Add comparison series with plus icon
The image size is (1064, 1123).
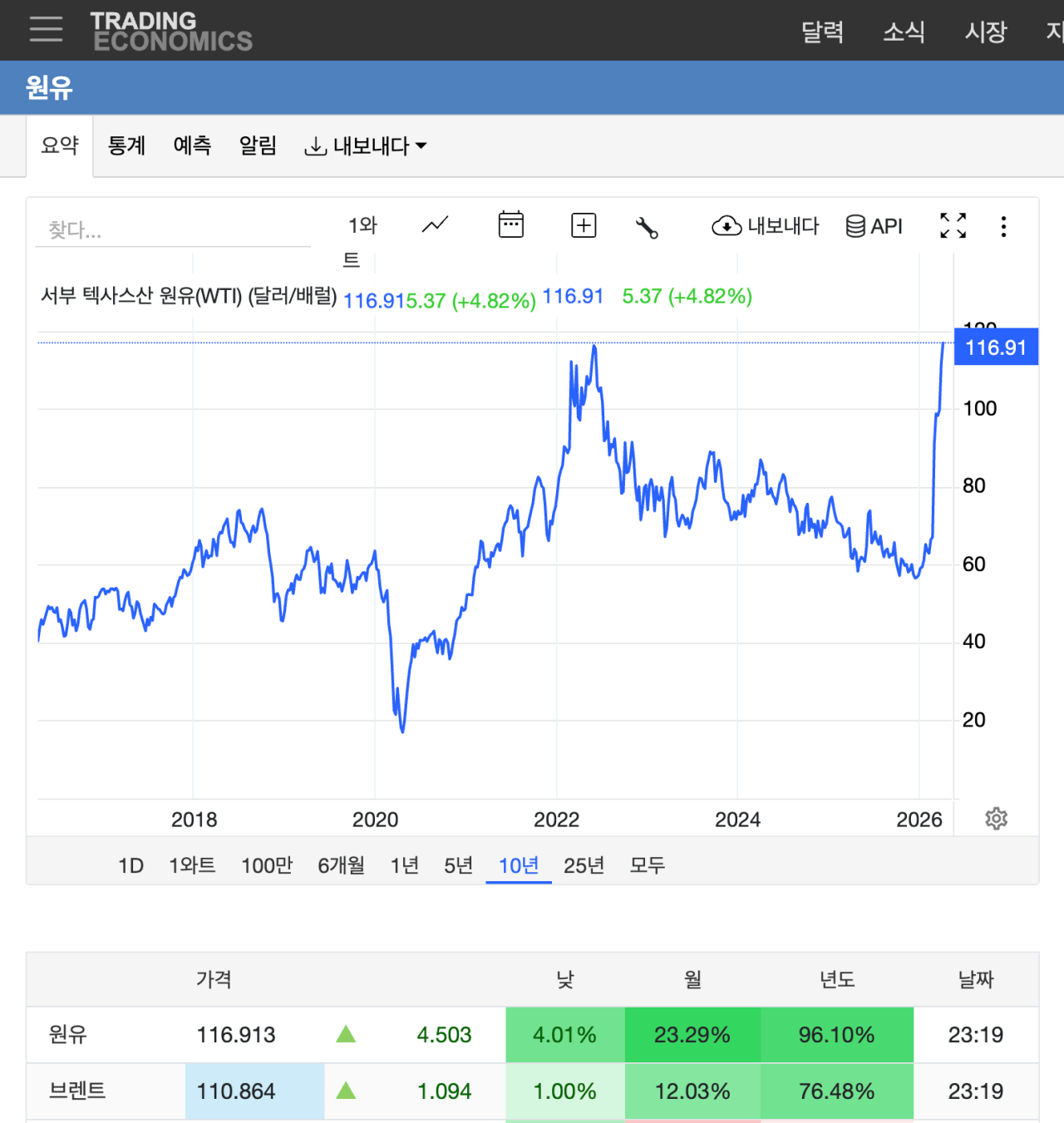[x=584, y=225]
